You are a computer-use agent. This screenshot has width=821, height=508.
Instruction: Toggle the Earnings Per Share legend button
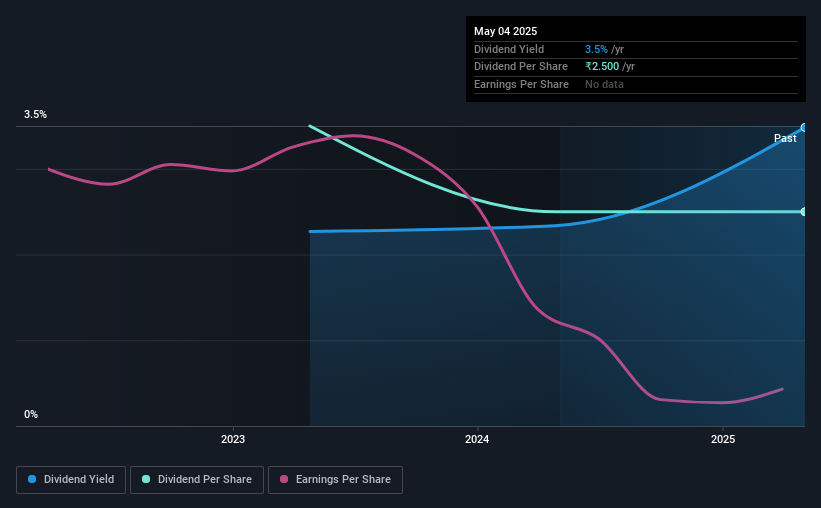tap(335, 480)
